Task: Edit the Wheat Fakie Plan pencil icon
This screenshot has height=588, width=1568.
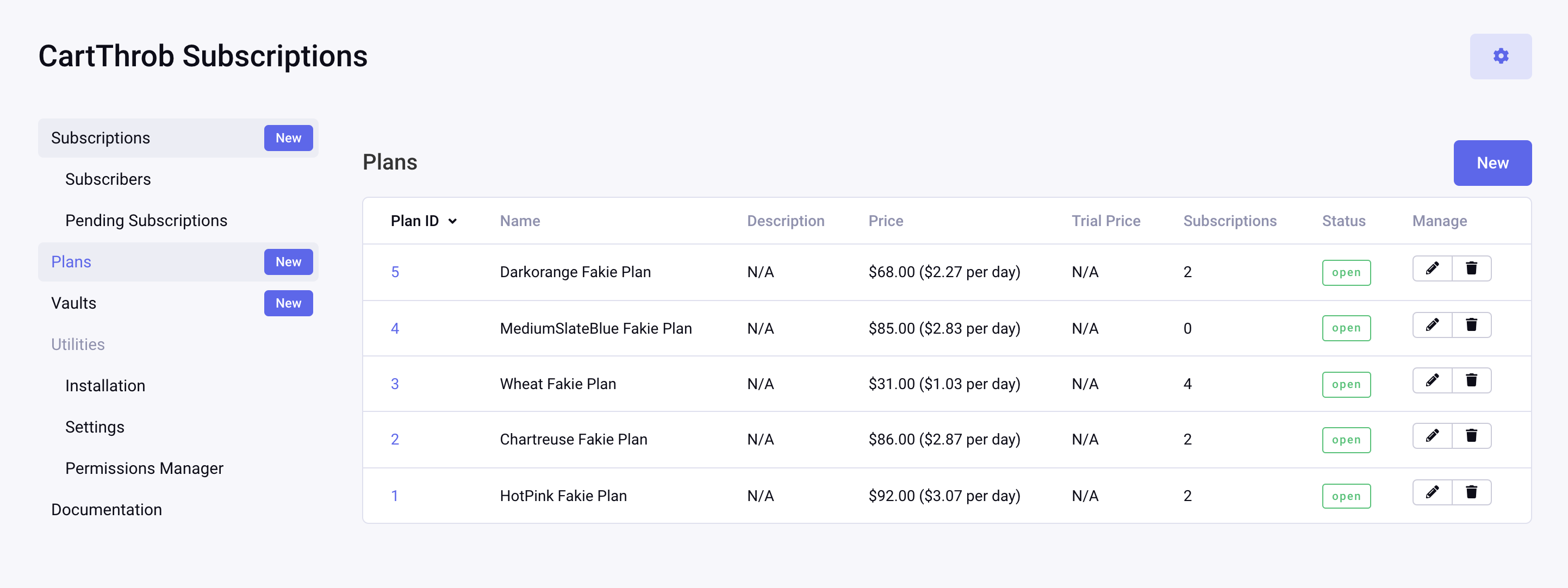Action: tap(1432, 380)
